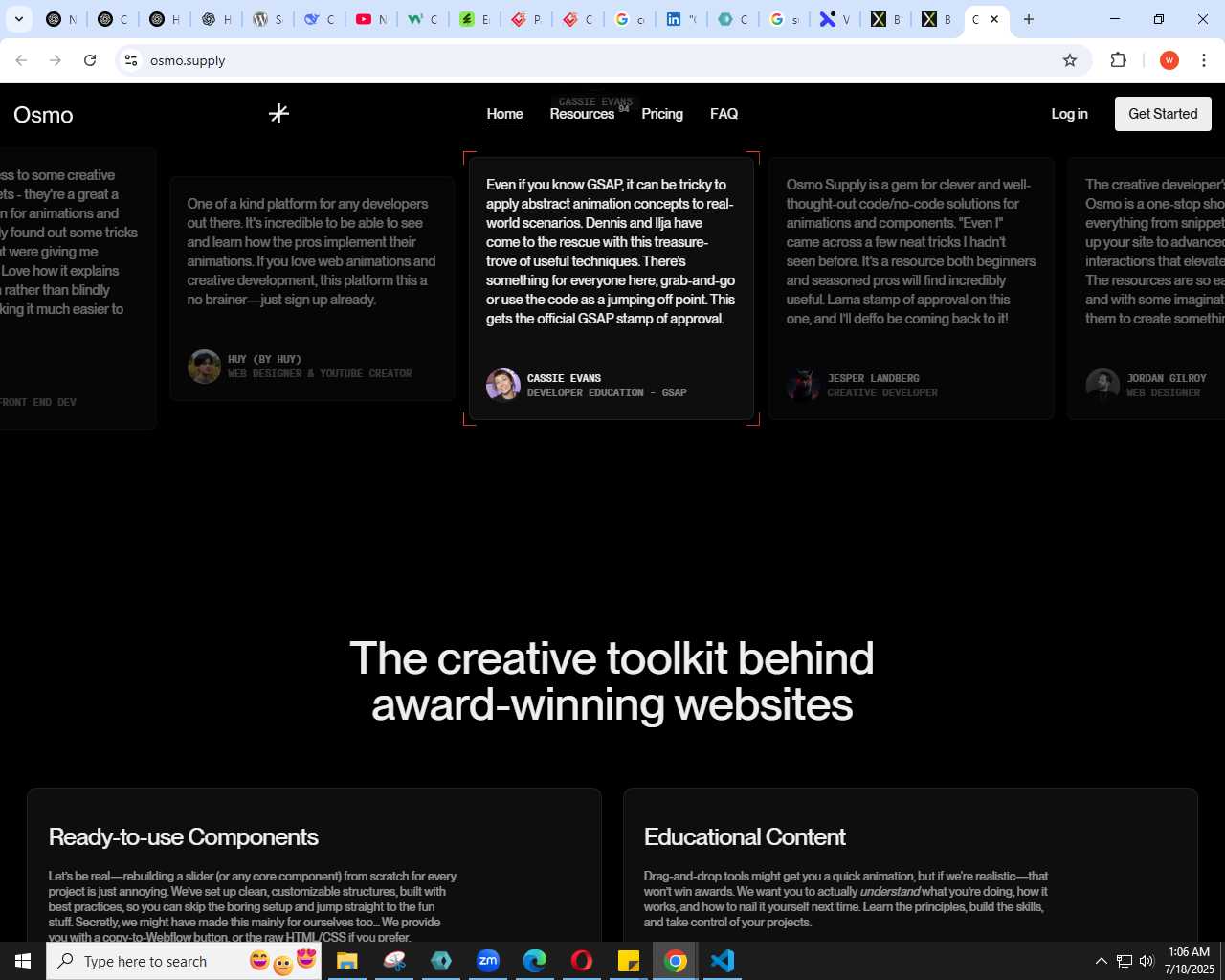Click Jesper Landberg avatar photo
The width and height of the screenshot is (1225, 980).
coord(803,385)
